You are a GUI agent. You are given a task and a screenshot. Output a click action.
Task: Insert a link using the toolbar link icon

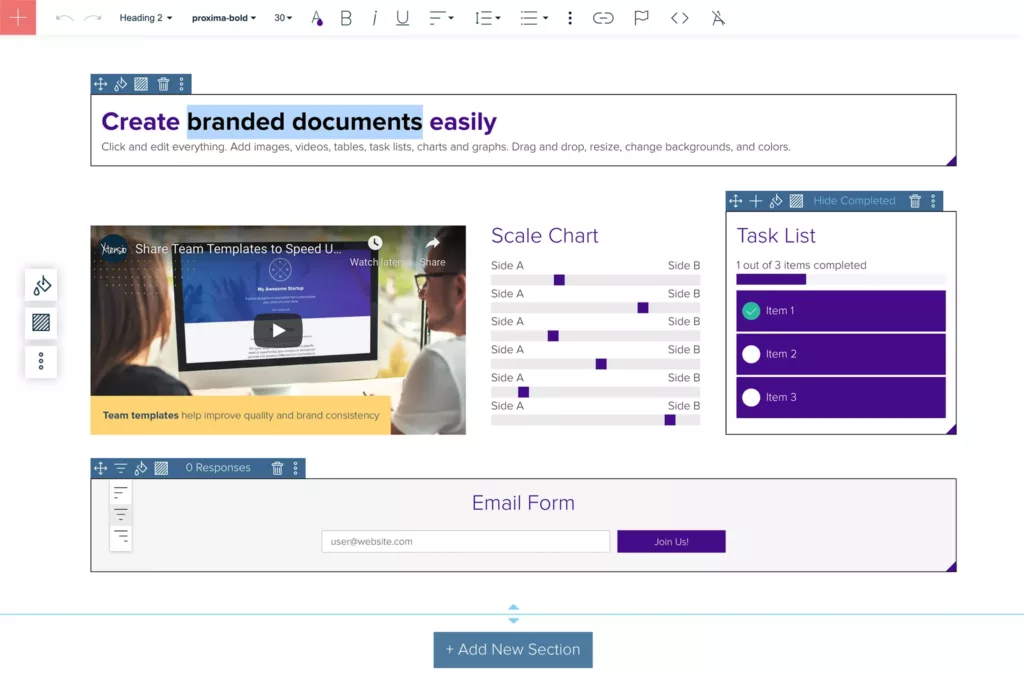point(603,17)
